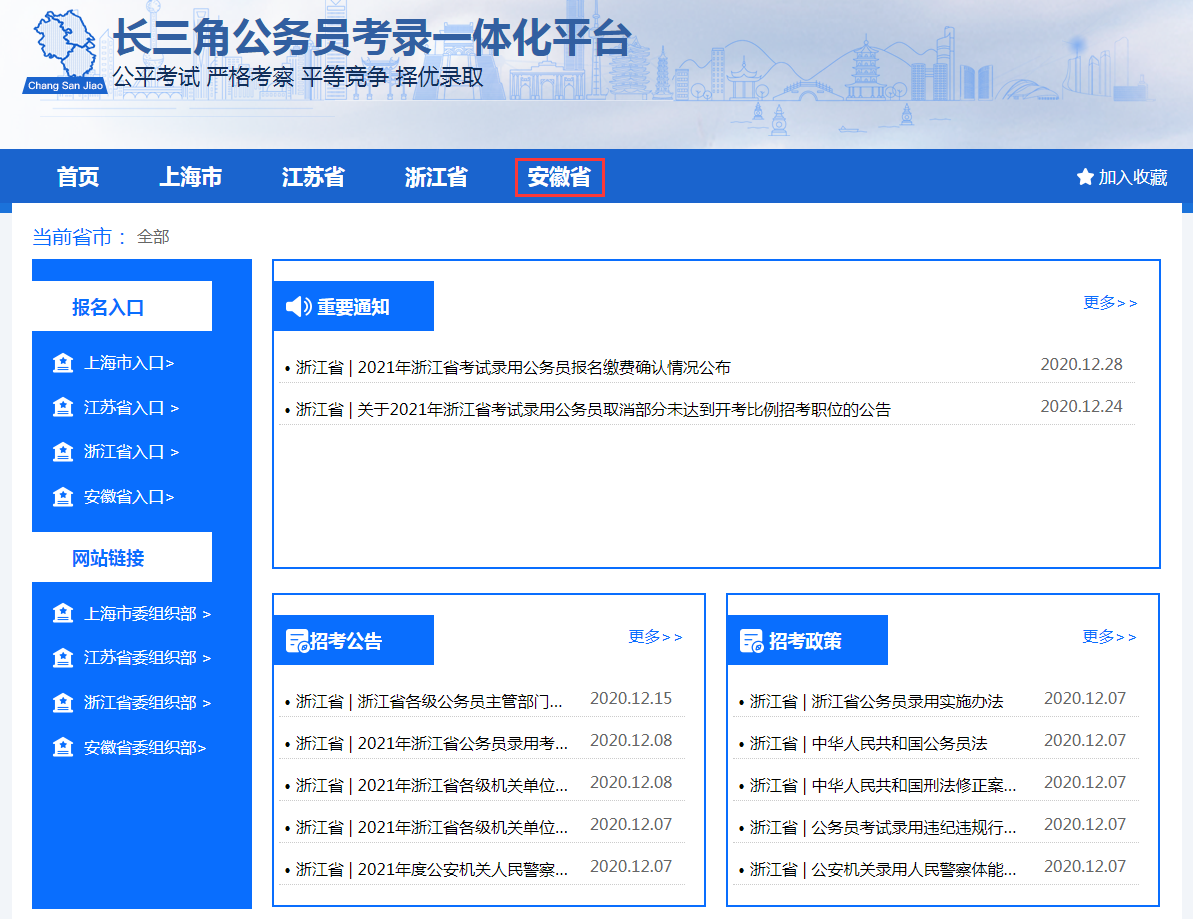Open policy 公务员考试录用违纪违规行...
This screenshot has height=919, width=1193.
[x=883, y=827]
